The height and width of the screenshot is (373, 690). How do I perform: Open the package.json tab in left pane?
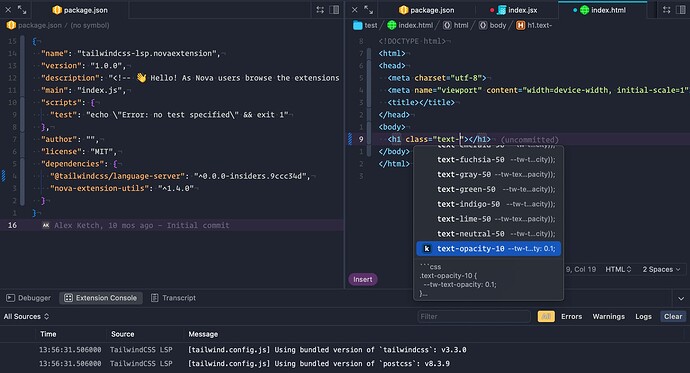[80, 10]
